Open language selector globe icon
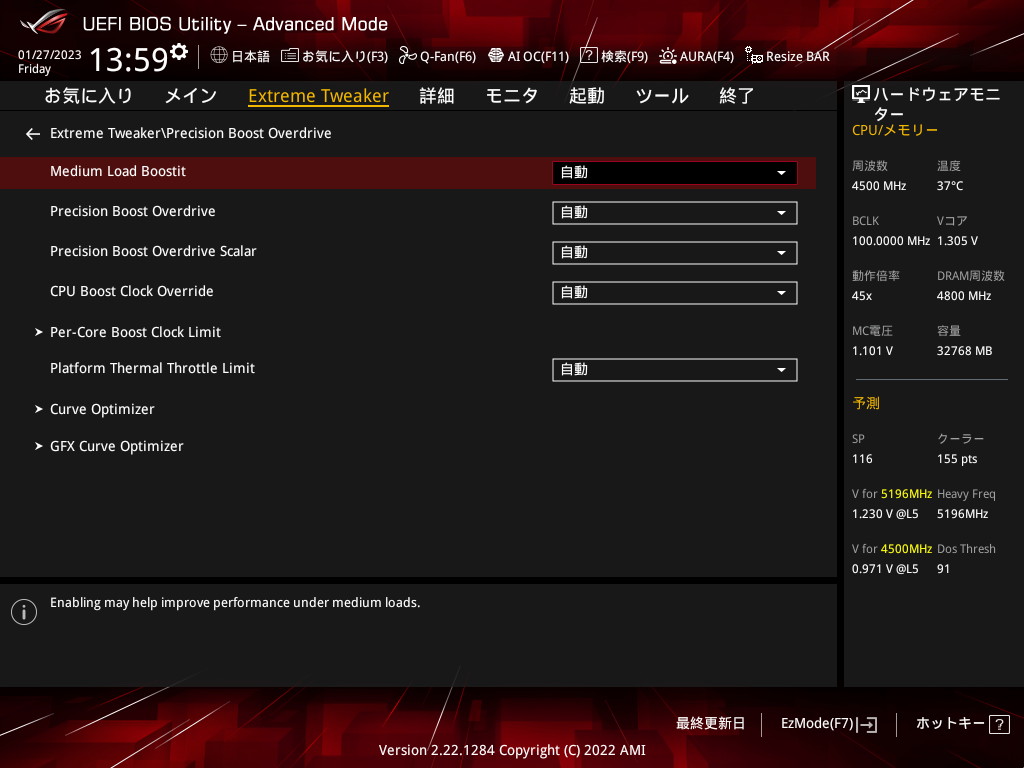1024x768 pixels. [x=219, y=56]
